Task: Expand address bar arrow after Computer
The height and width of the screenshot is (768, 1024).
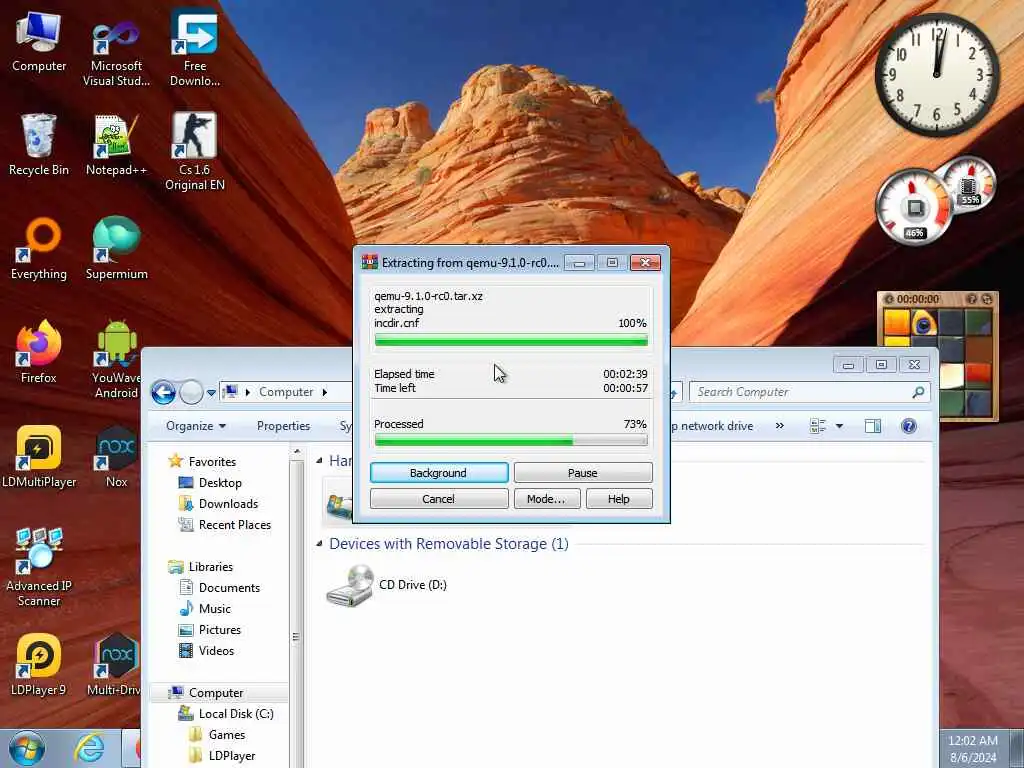Action: point(325,392)
